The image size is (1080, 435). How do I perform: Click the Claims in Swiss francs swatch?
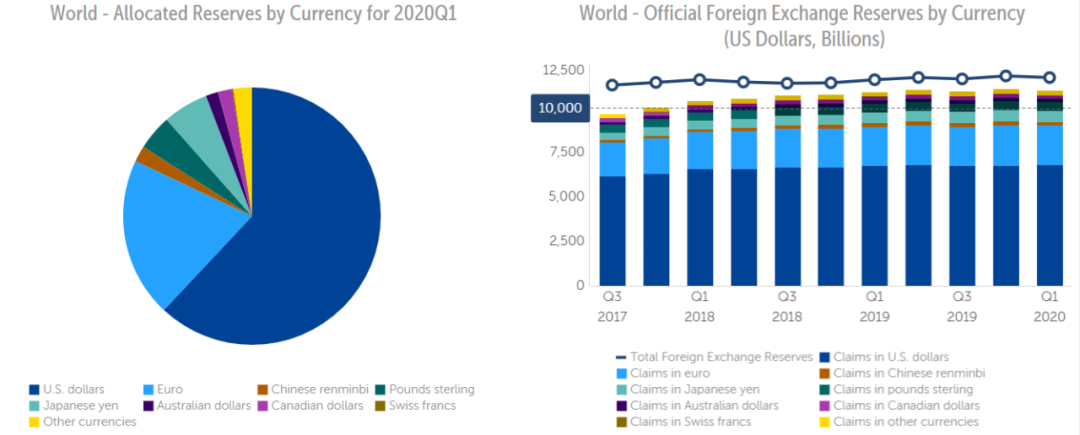[x=620, y=421]
